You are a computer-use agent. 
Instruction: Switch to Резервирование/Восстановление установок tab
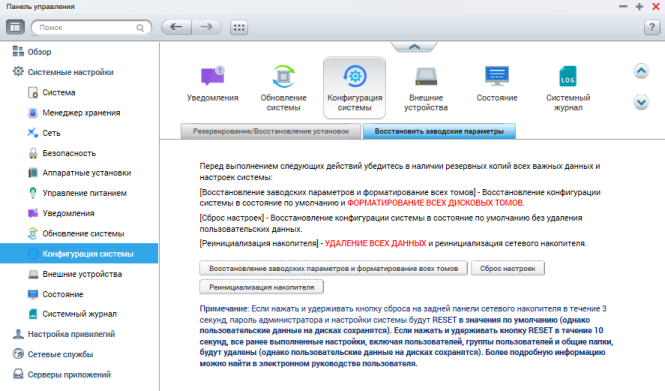[x=271, y=131]
